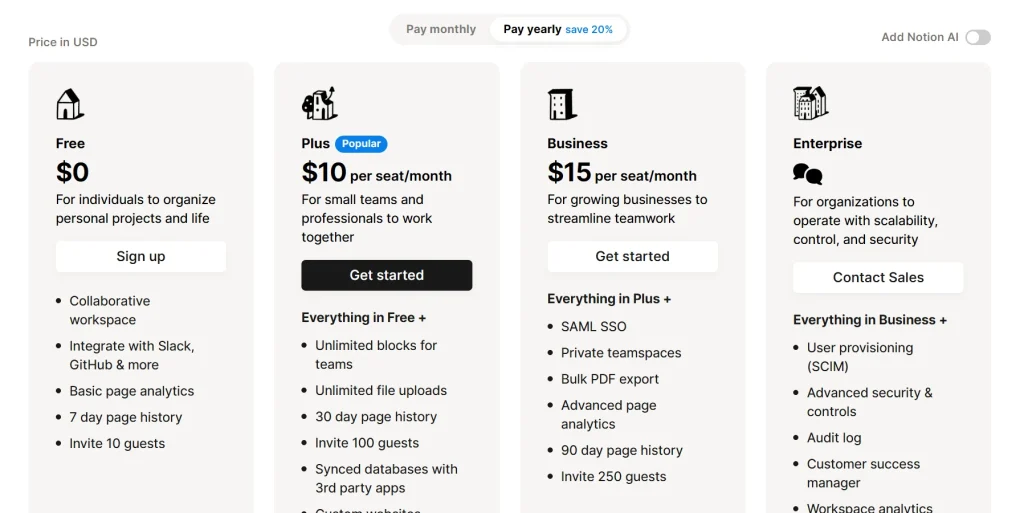The height and width of the screenshot is (513, 1024).
Task: Enable the Add Notion AI toggle
Action: [x=978, y=37]
